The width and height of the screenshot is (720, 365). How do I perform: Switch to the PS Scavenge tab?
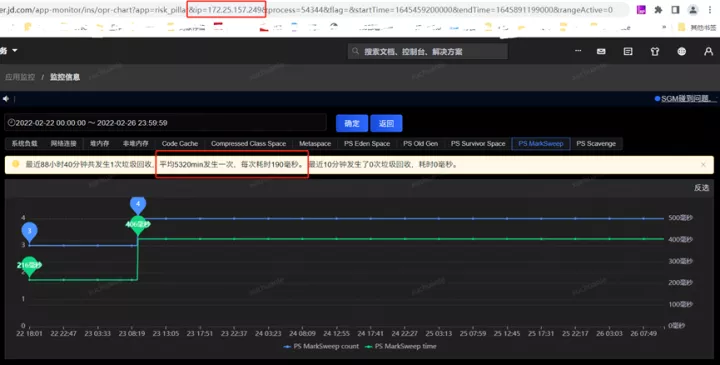[596, 144]
